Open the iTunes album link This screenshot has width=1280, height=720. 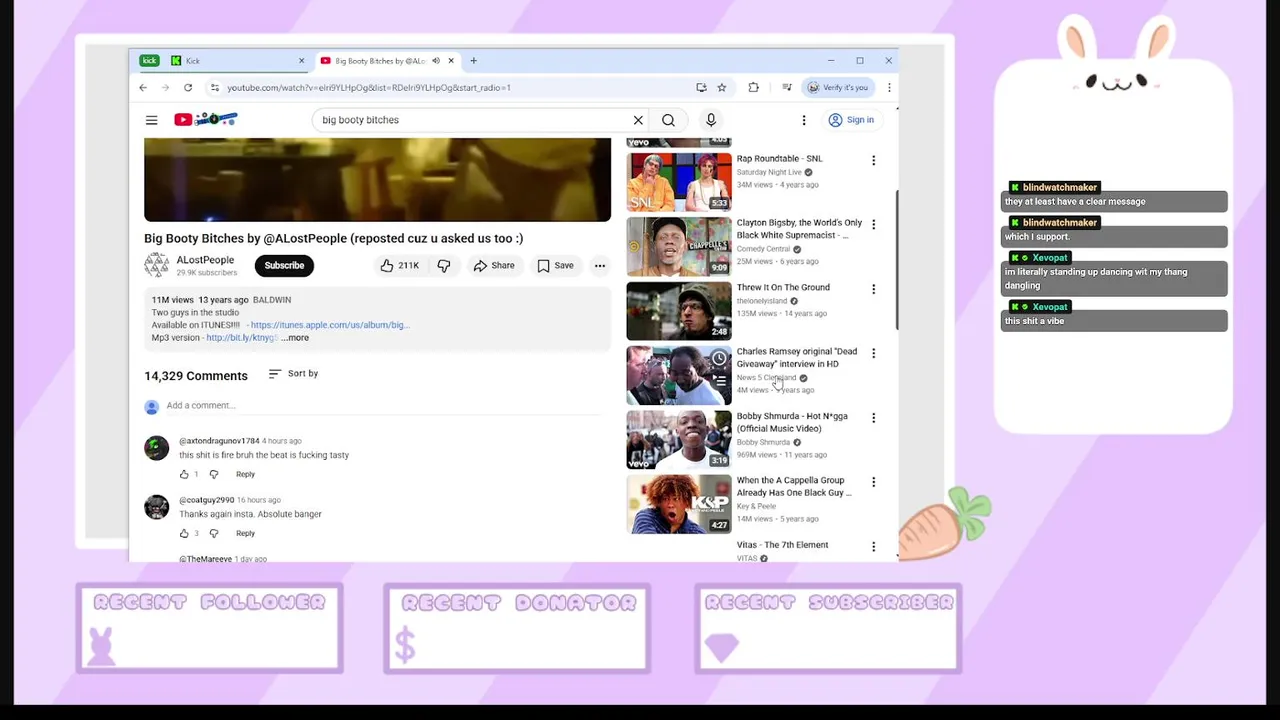pos(330,325)
